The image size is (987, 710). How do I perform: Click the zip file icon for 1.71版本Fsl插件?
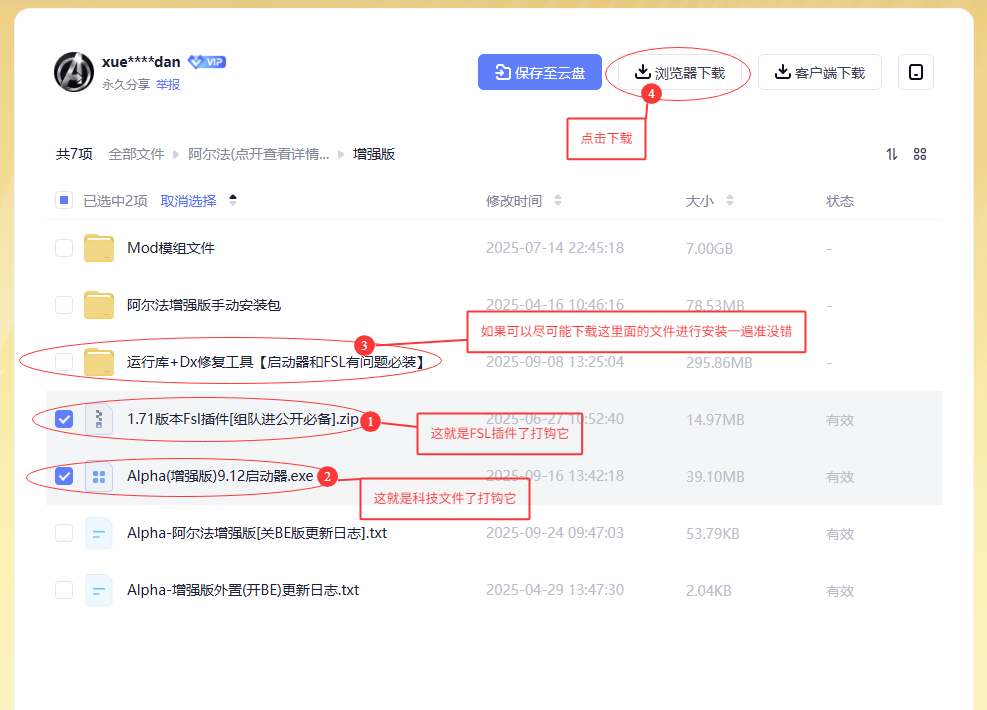99,419
